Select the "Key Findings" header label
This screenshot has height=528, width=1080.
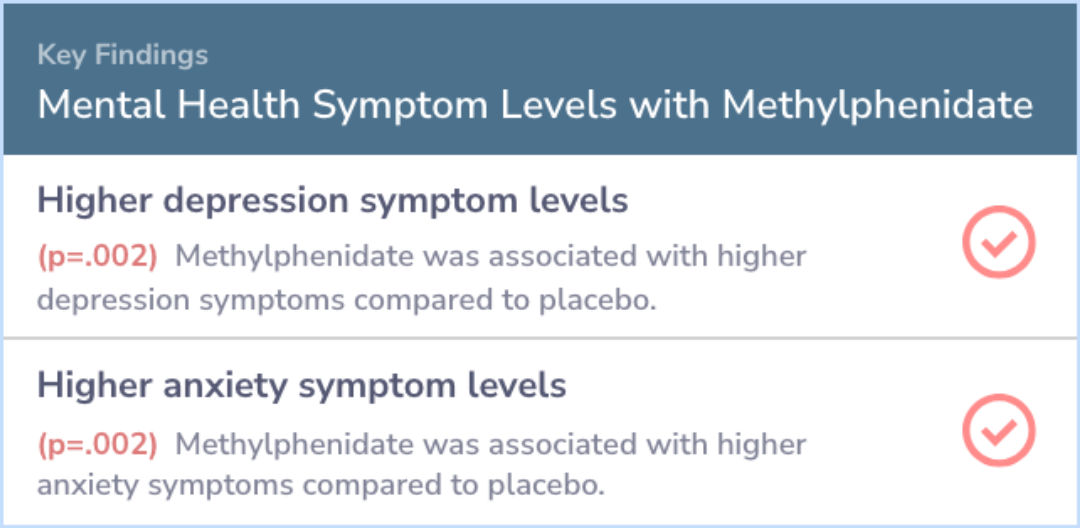[x=123, y=55]
